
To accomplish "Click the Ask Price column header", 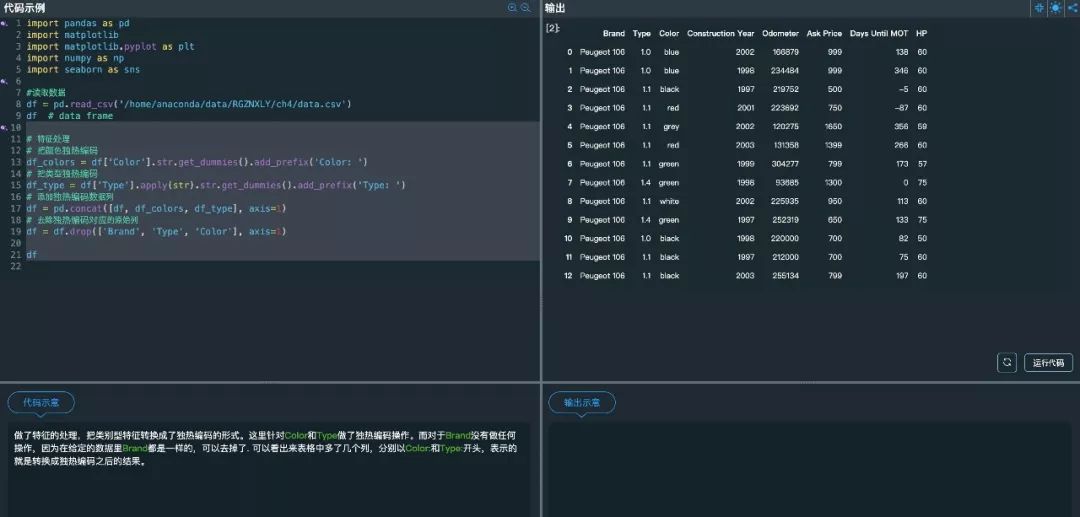I will (x=824, y=33).
